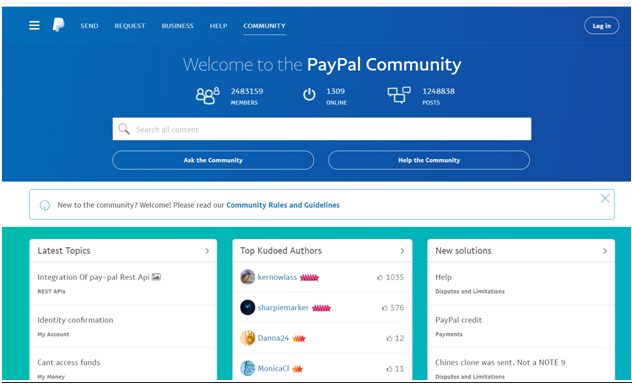
Task: Open sharpiemarker profile link
Action: coord(283,308)
